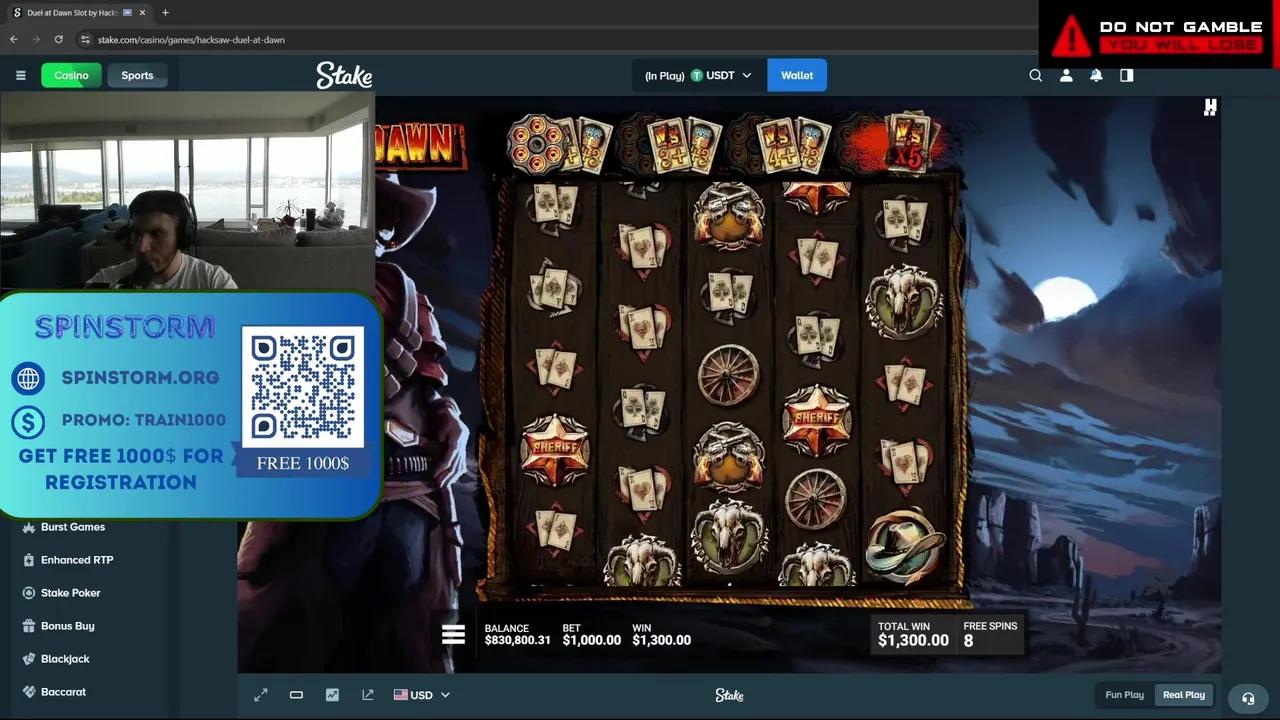Click the Blackjack cards icon
Viewport: 1280px width, 720px height.
[x=29, y=659]
